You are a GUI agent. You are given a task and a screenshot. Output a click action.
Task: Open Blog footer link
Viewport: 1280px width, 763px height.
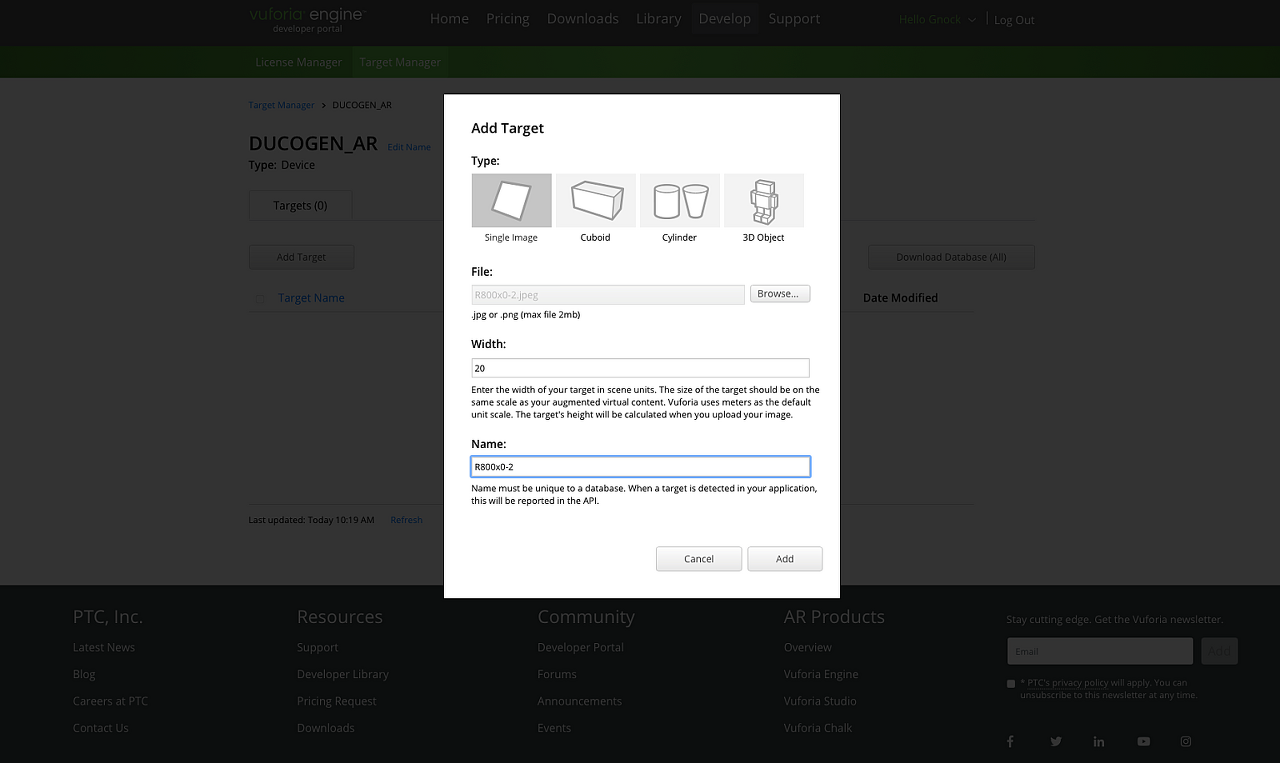84,674
